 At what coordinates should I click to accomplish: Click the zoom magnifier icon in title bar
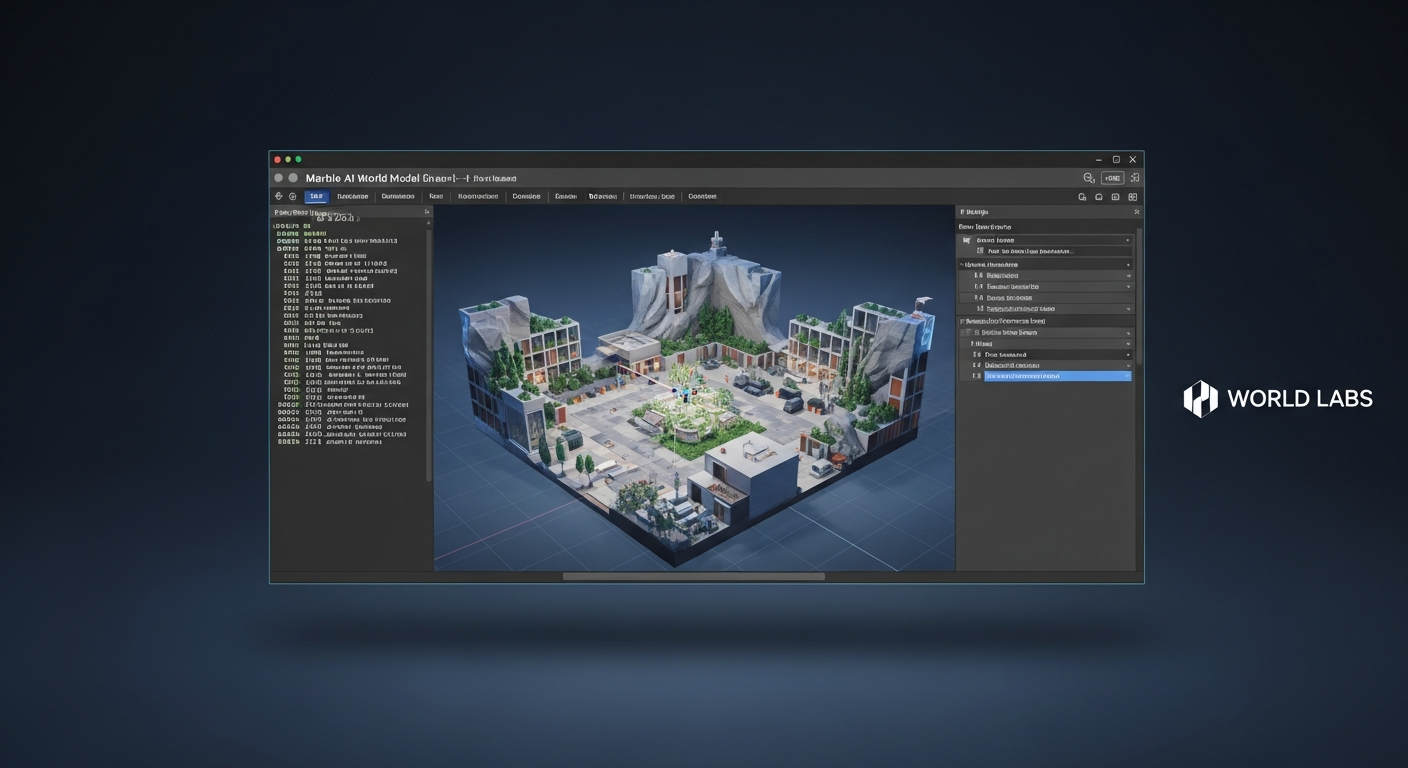point(1089,178)
